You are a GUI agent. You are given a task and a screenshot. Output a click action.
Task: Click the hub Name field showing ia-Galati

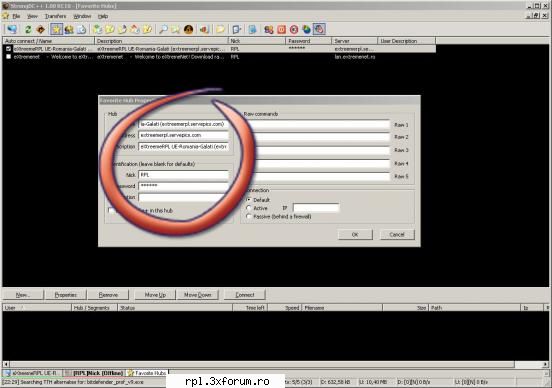[x=183, y=124]
